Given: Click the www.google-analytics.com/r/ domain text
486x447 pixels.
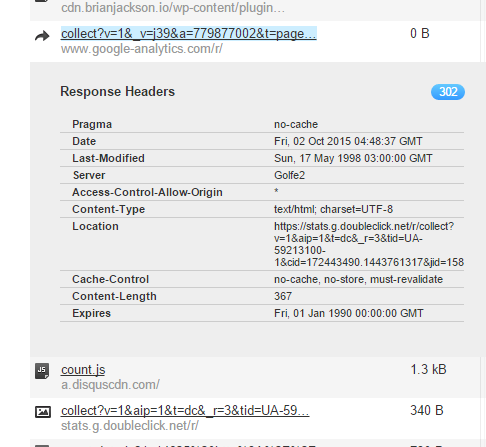Looking at the screenshot, I should [x=142, y=49].
